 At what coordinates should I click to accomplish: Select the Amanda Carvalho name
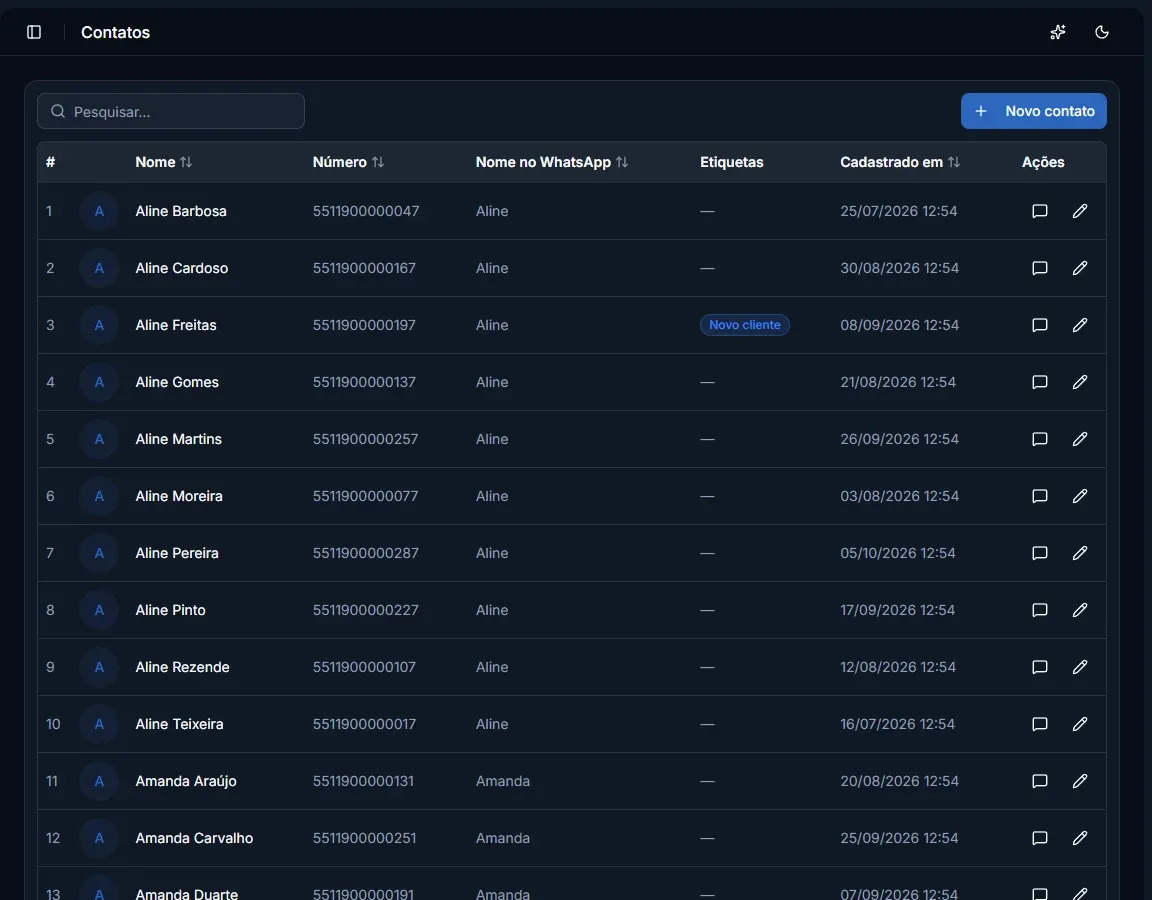point(194,838)
